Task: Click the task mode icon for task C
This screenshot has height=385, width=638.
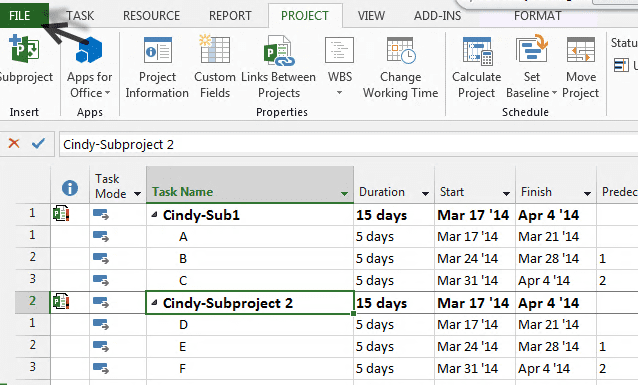Action: pos(101,280)
